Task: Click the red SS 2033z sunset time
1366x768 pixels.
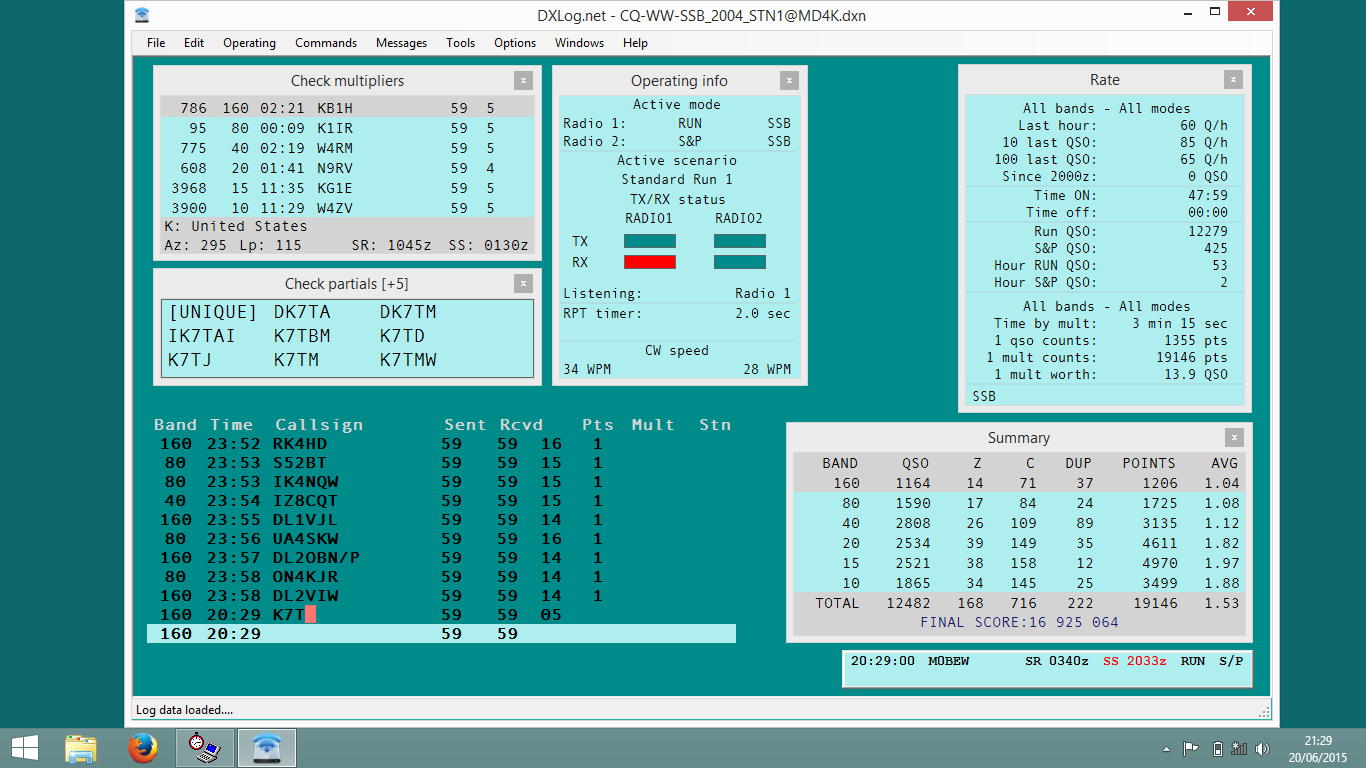Action: pyautogui.click(x=1137, y=661)
